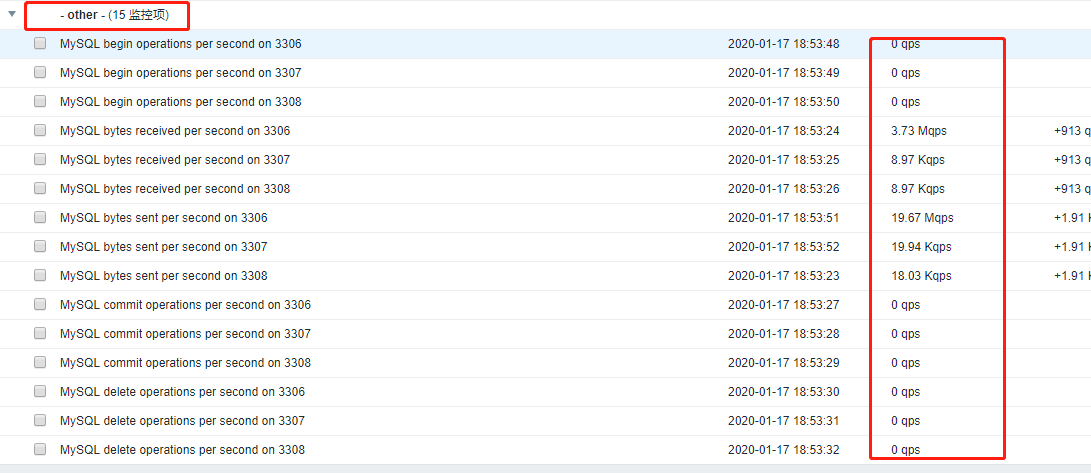The width and height of the screenshot is (1091, 473).
Task: Collapse the other group triangle
Action: [12, 14]
